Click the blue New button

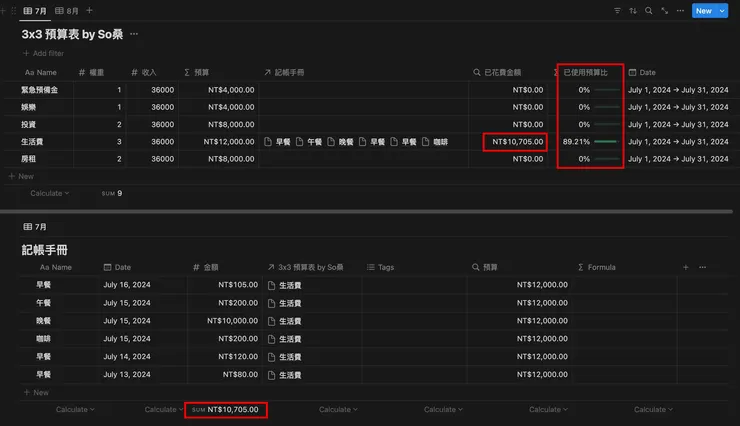704,10
